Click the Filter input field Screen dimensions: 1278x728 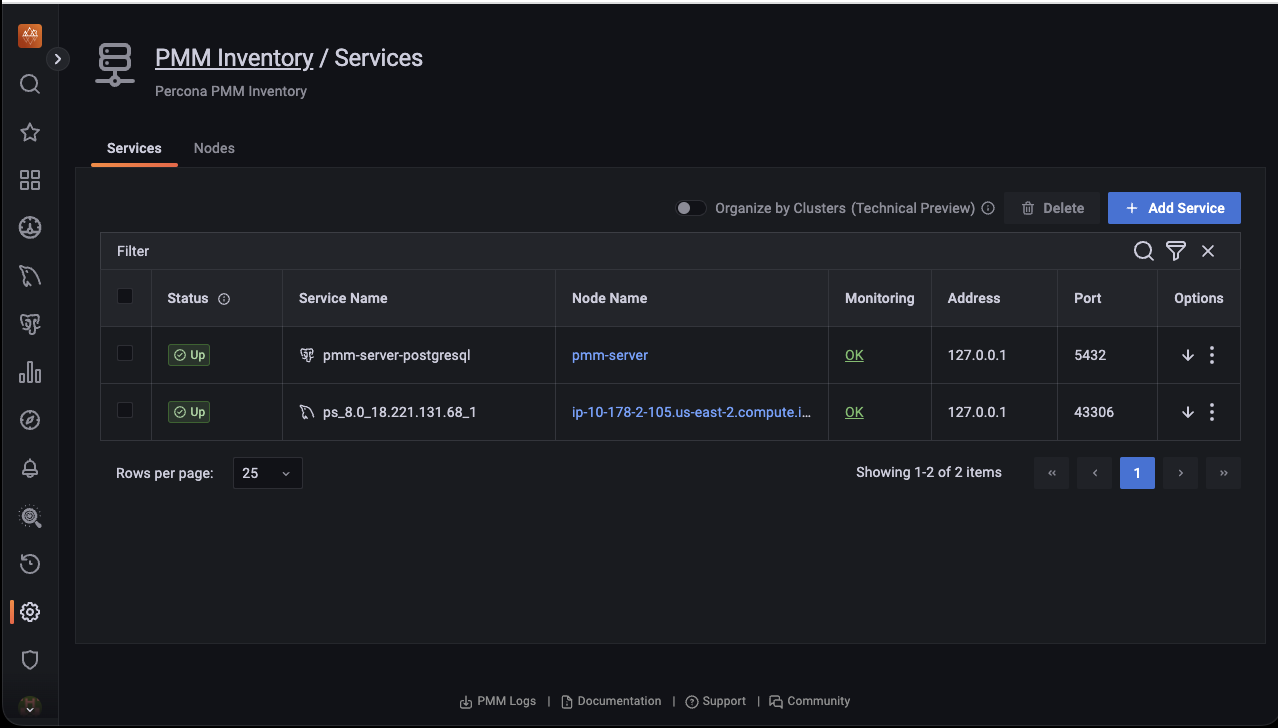[x=600, y=251]
